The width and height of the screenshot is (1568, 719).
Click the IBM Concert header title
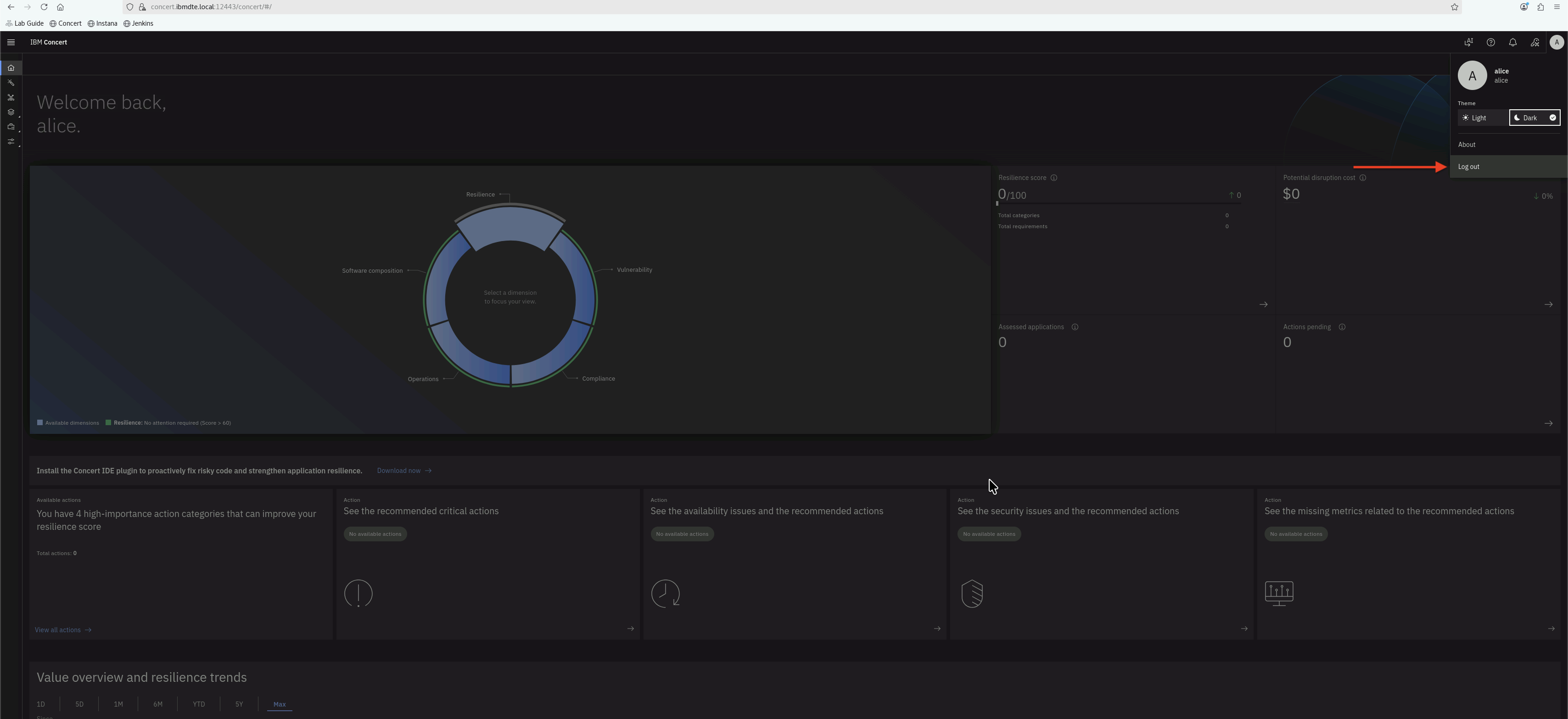[x=49, y=42]
